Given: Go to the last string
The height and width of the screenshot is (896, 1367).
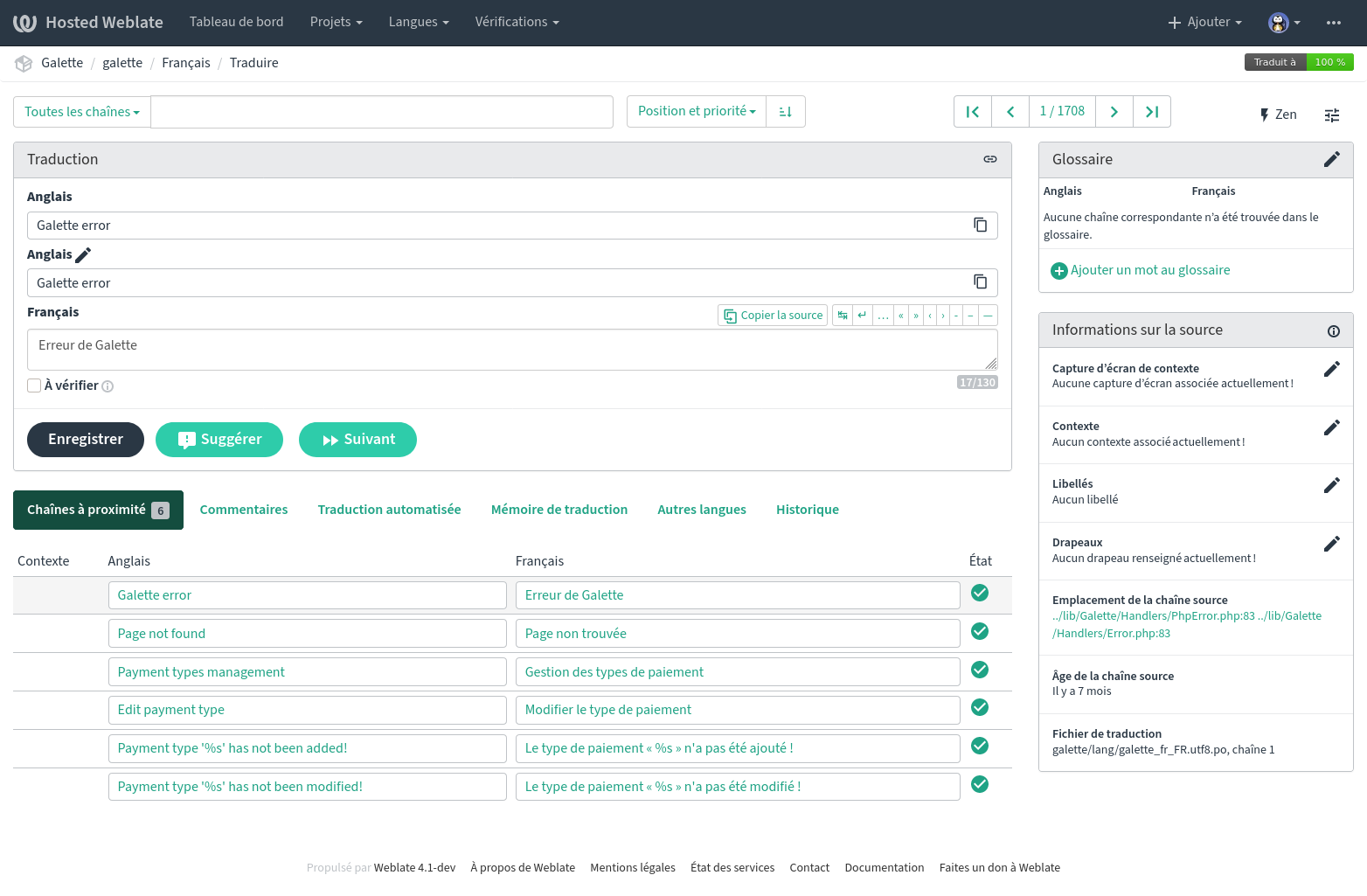Looking at the screenshot, I should pyautogui.click(x=1151, y=112).
